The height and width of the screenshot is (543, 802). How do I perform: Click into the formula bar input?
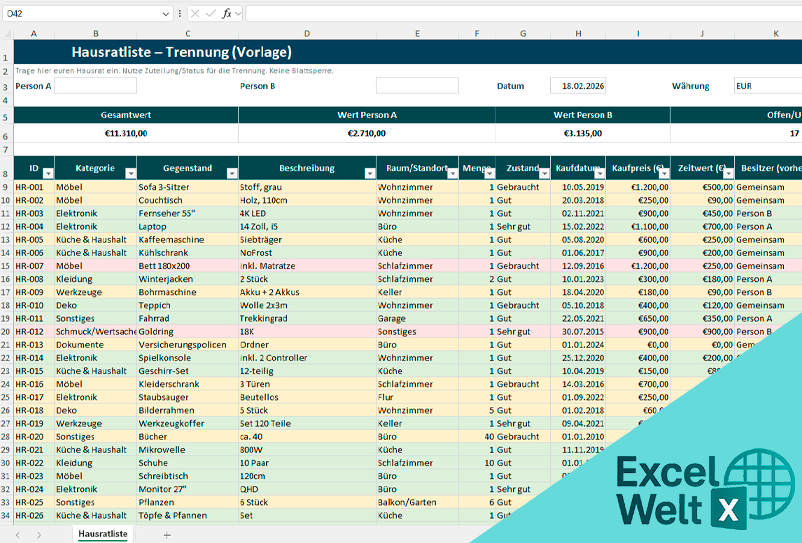click(520, 14)
